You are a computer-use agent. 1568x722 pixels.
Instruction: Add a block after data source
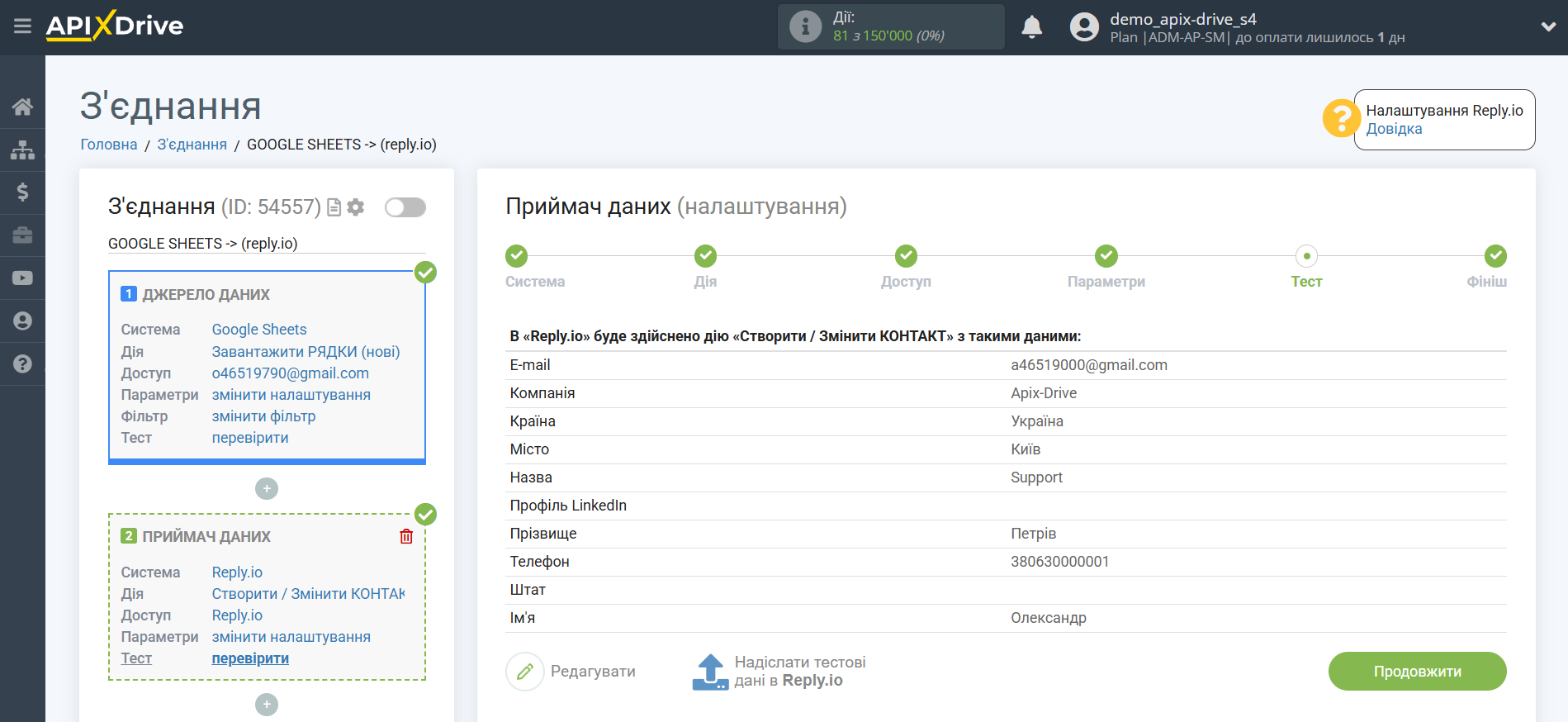coord(267,489)
